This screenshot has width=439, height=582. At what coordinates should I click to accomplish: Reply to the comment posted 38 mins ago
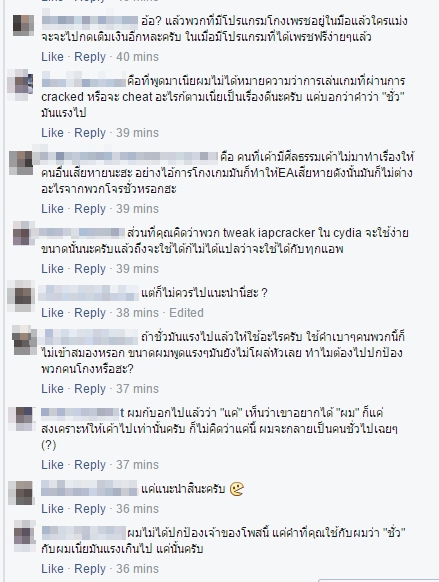[x=90, y=313]
